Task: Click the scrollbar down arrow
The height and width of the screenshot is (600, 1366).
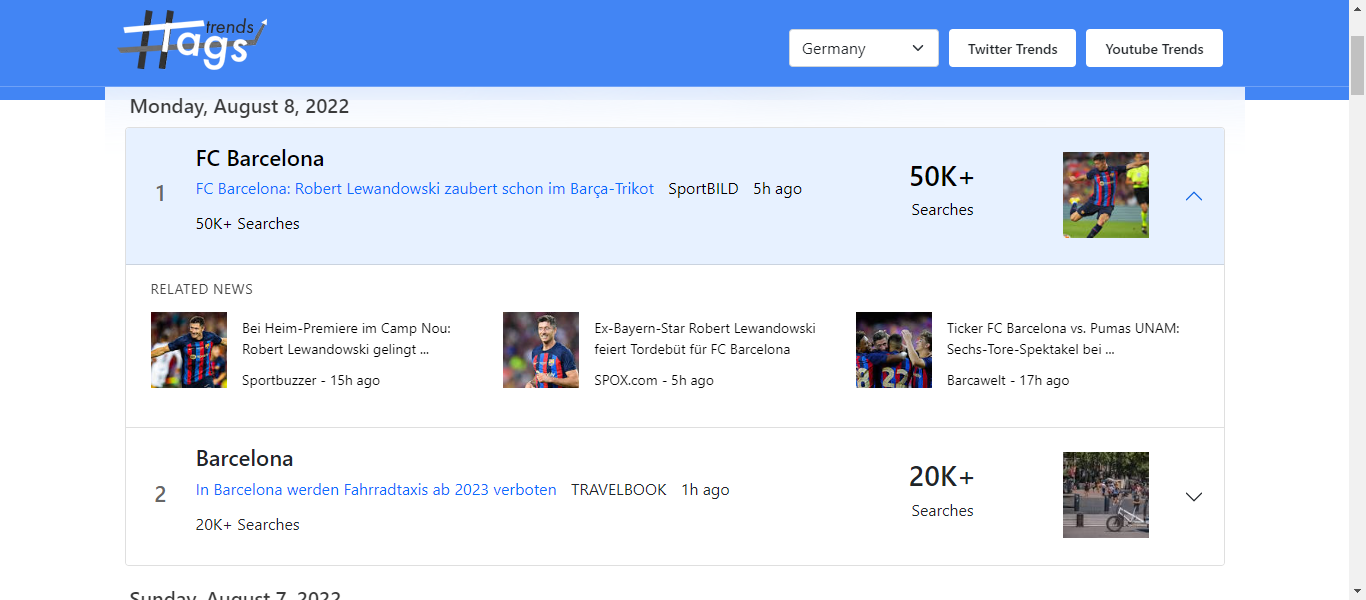Action: pos(1357,591)
